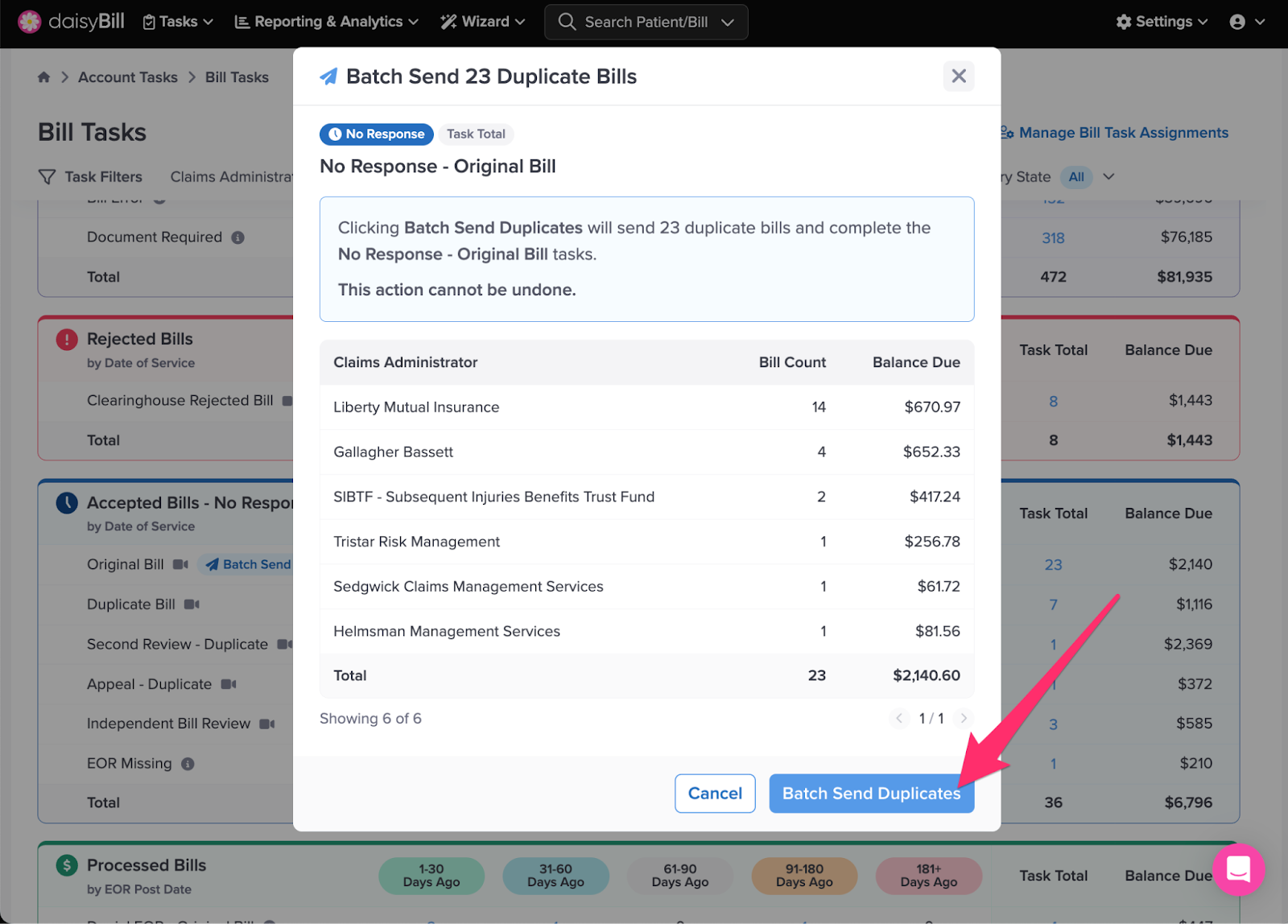The image size is (1288, 924).
Task: Open Document Required task total 318
Action: (x=1053, y=238)
